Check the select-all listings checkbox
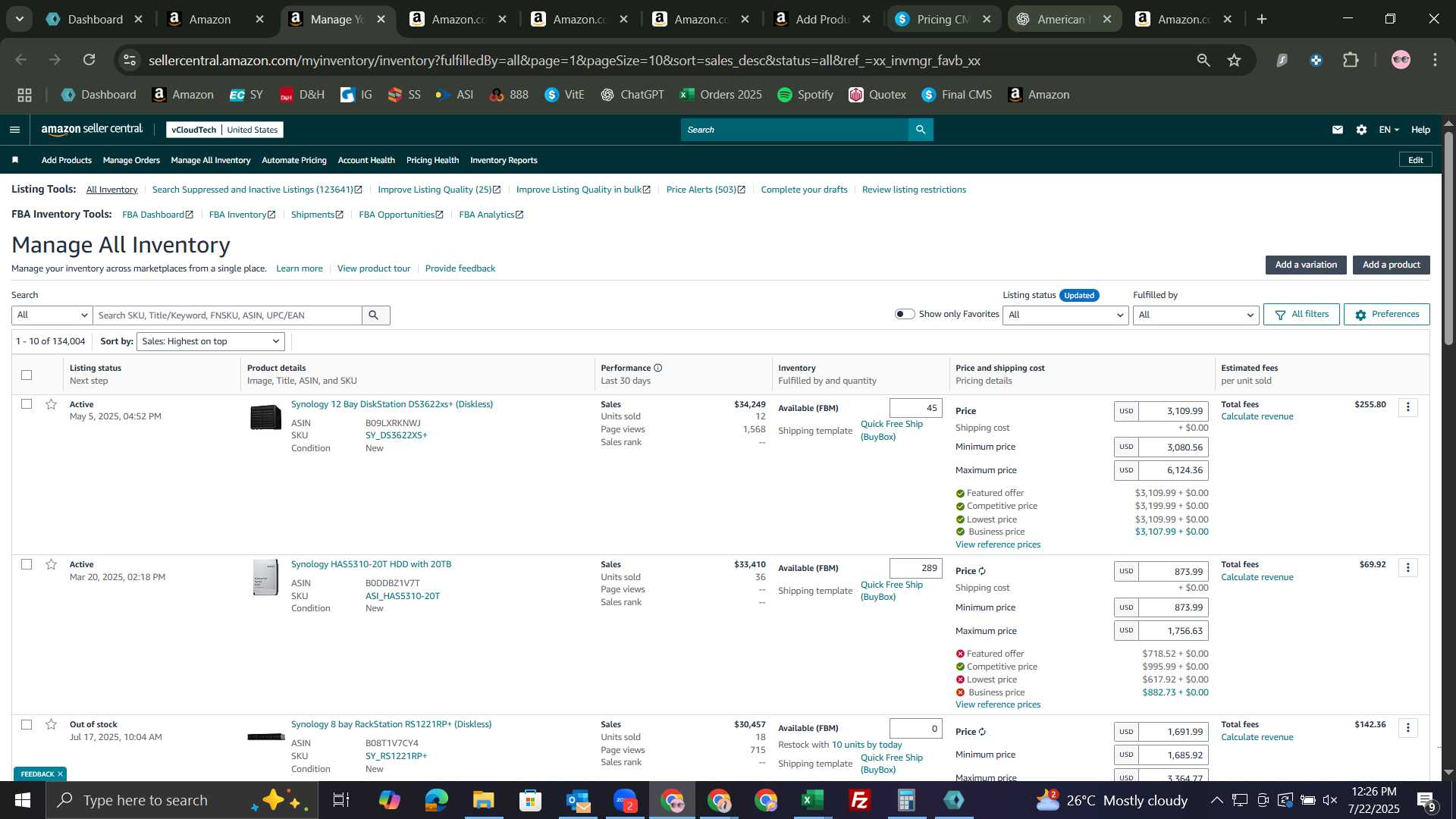 click(x=27, y=375)
